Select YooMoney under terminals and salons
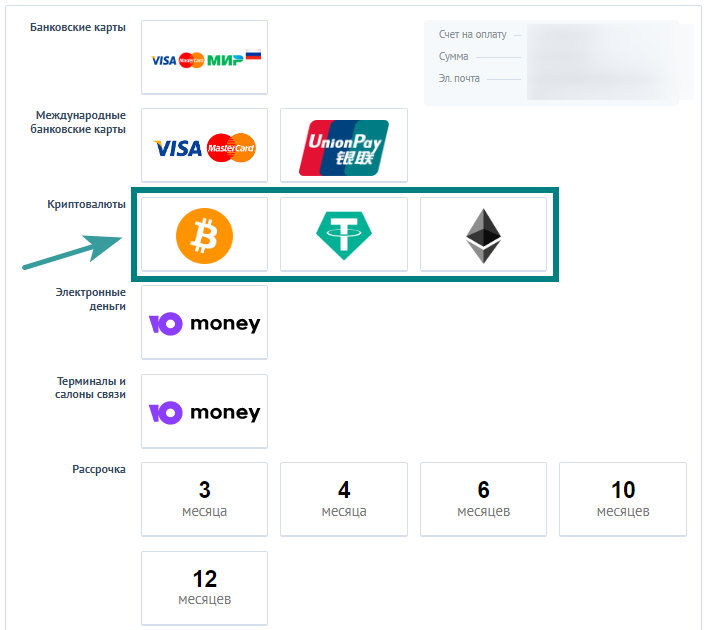 point(204,411)
